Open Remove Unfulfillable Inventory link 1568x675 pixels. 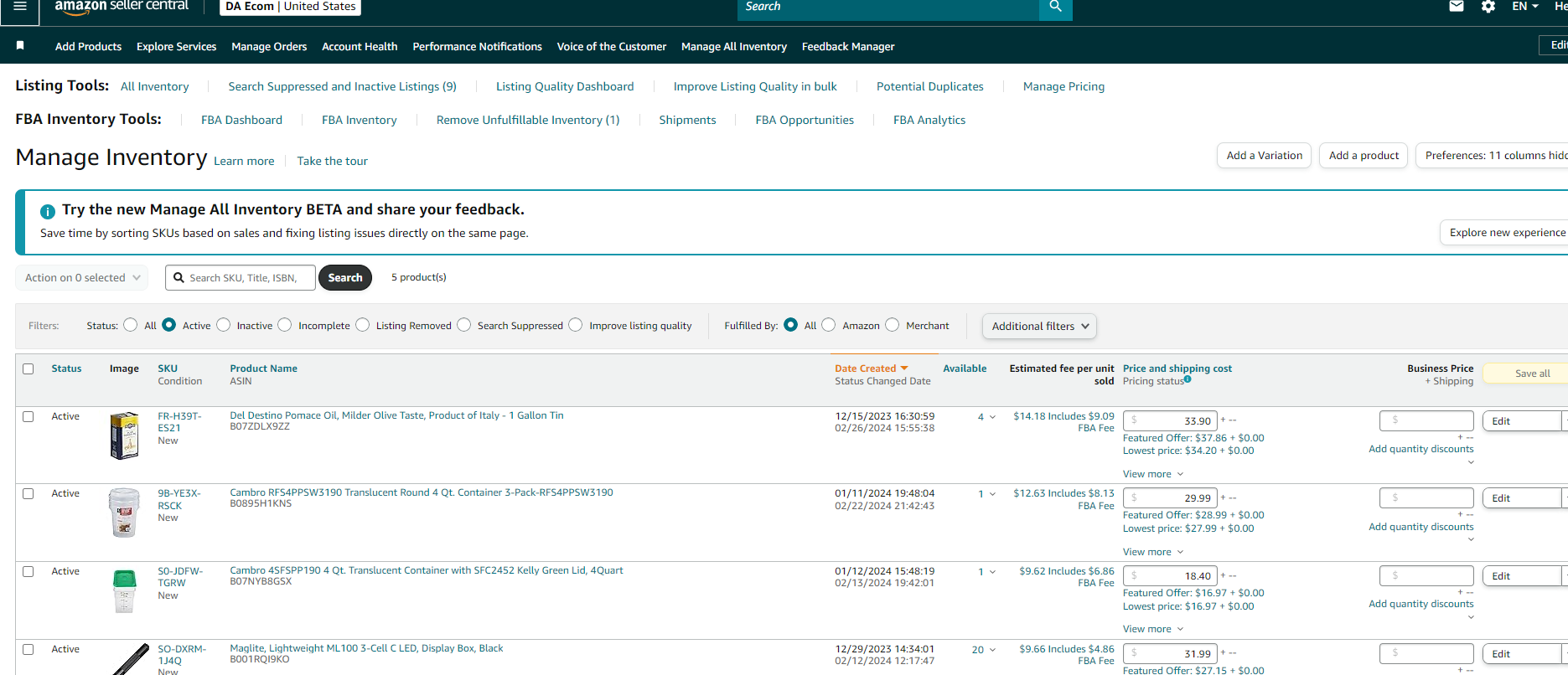click(528, 120)
